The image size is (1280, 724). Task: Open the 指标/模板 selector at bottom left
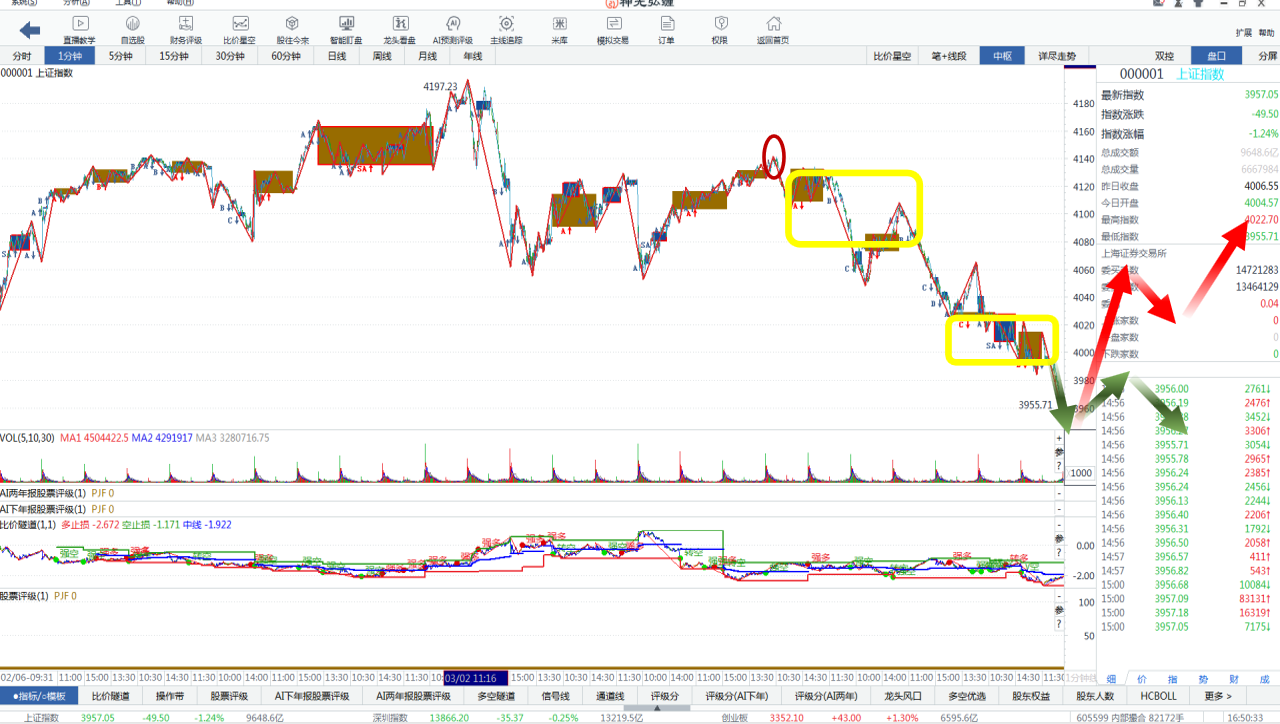pyautogui.click(x=39, y=696)
